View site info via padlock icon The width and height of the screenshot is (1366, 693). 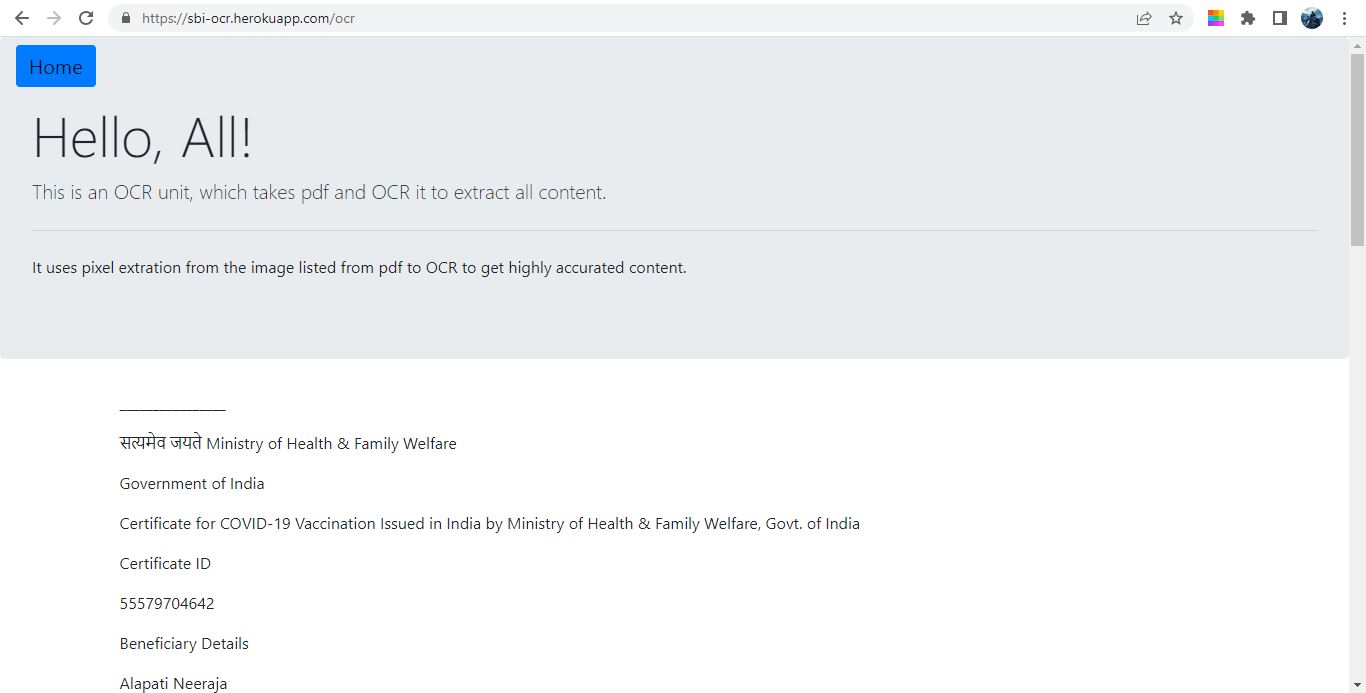[x=125, y=18]
